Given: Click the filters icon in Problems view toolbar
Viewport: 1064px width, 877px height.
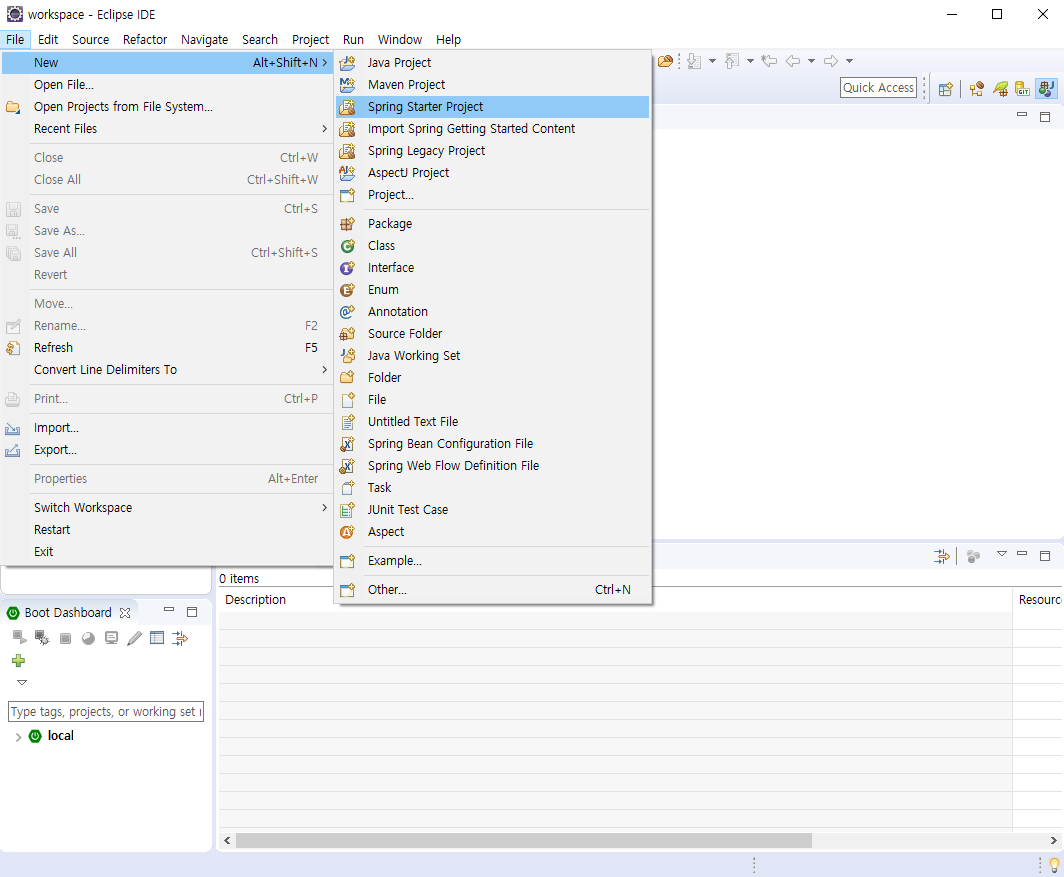Looking at the screenshot, I should click(942, 557).
